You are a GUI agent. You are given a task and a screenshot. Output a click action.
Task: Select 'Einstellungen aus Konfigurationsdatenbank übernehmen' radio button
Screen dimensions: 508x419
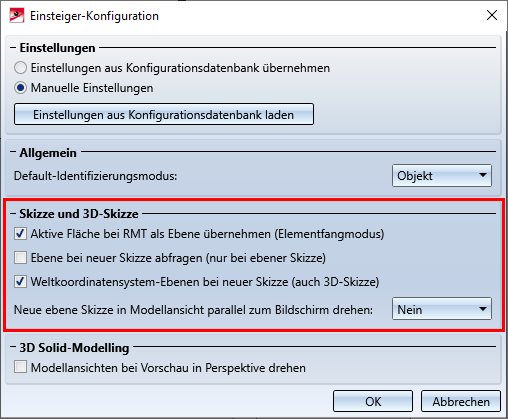pos(20,68)
